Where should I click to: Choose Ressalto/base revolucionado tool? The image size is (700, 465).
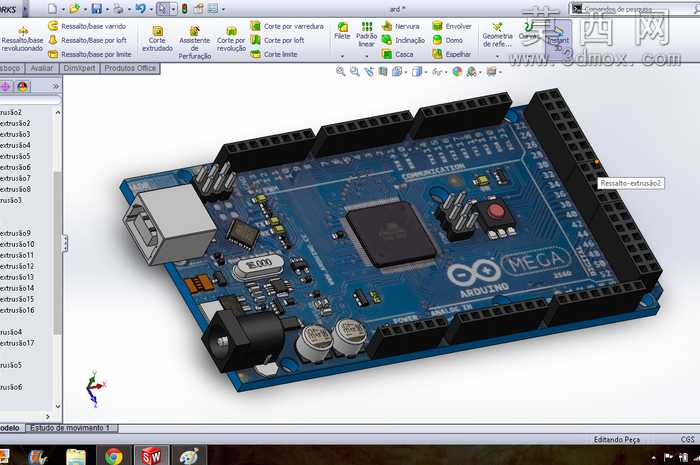click(x=22, y=39)
